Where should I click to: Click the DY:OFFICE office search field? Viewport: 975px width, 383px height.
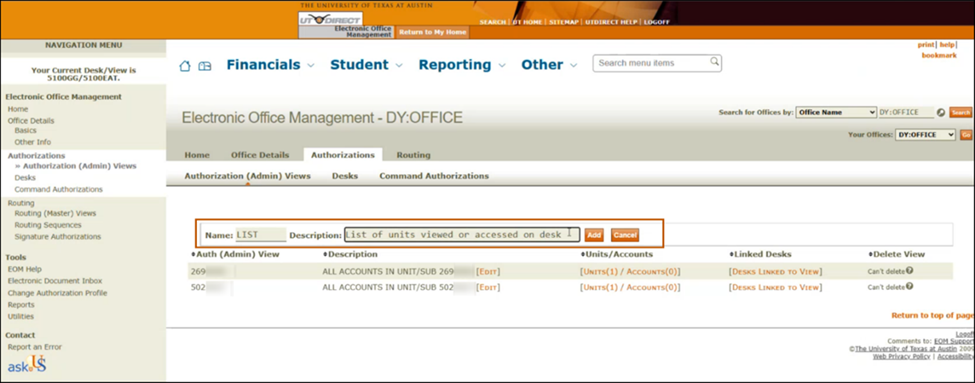pos(905,113)
